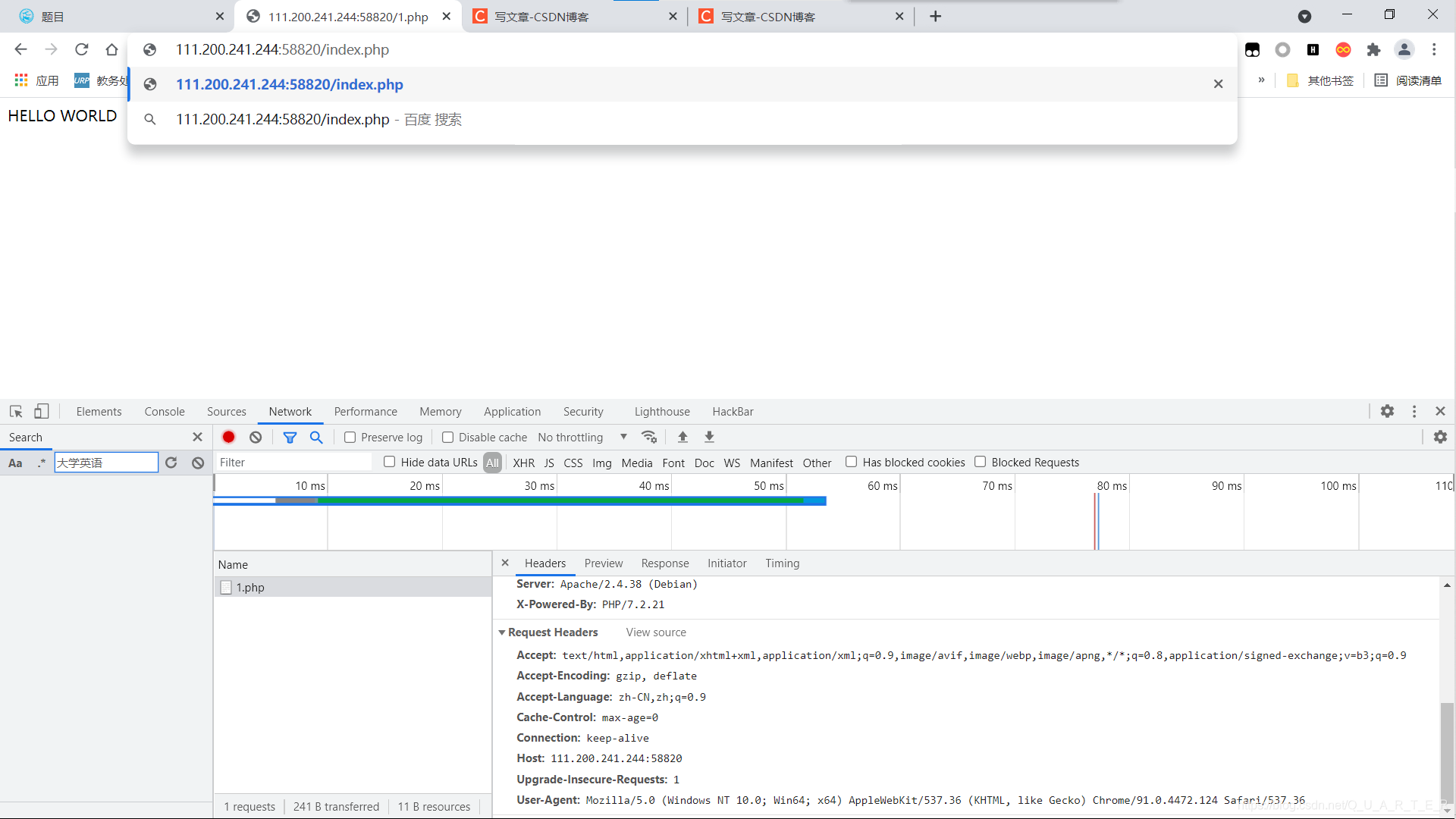
Task: Click the Elements tab in DevTools
Action: 99,411
